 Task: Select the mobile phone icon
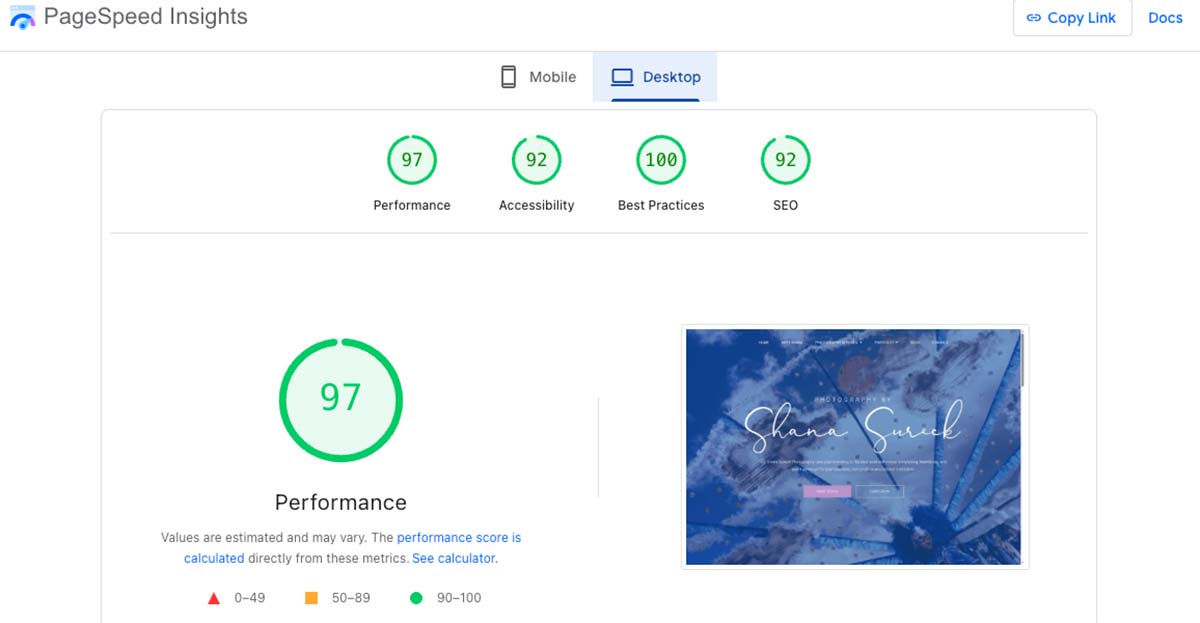pos(508,76)
